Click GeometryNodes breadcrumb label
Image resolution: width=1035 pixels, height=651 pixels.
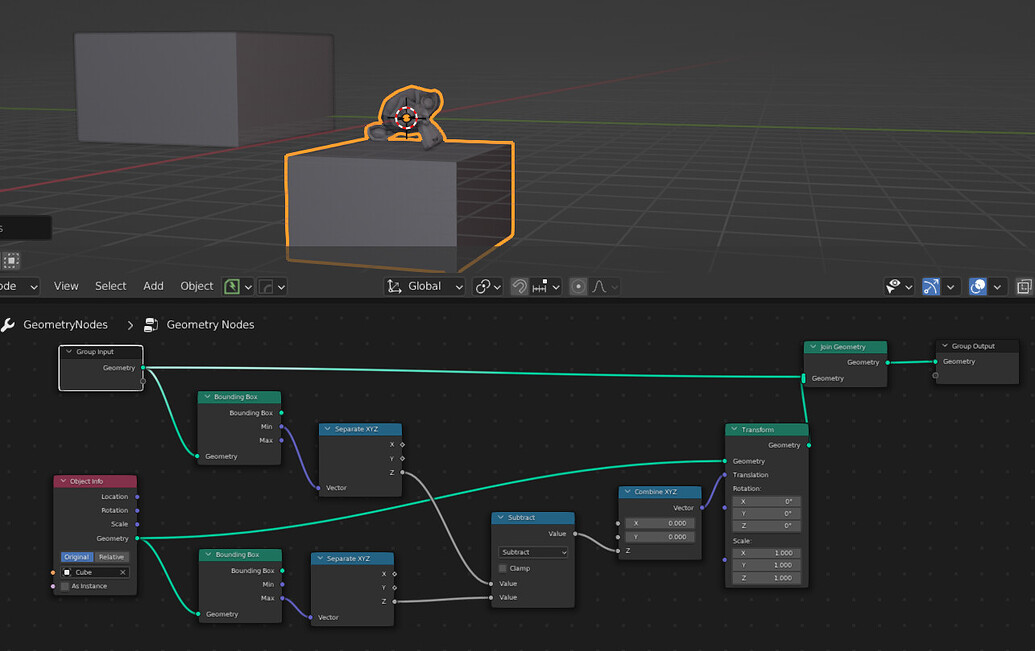[65, 324]
